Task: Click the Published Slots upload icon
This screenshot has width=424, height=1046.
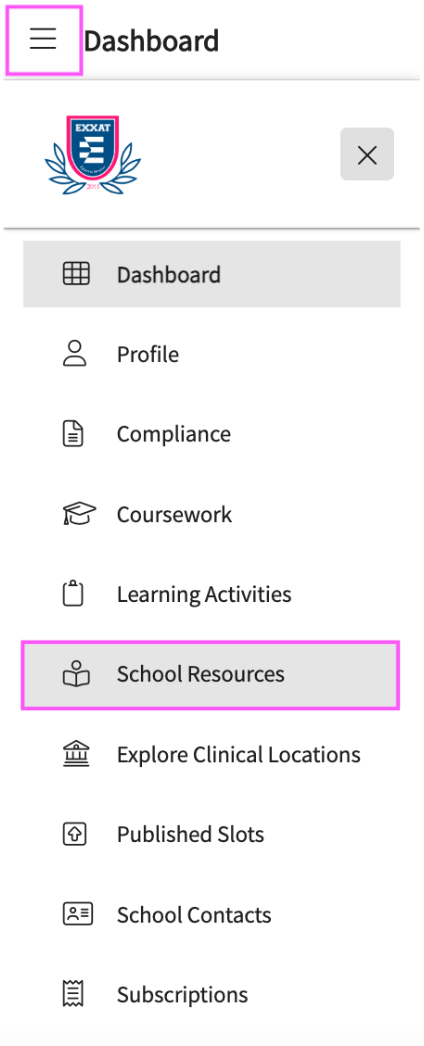Action: [74, 834]
